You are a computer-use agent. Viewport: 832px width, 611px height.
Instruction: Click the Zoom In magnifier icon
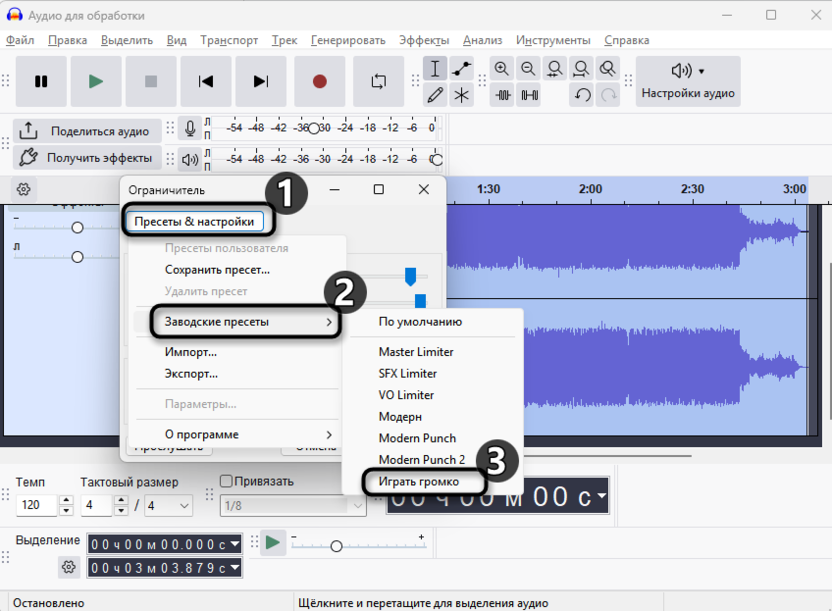(x=502, y=69)
